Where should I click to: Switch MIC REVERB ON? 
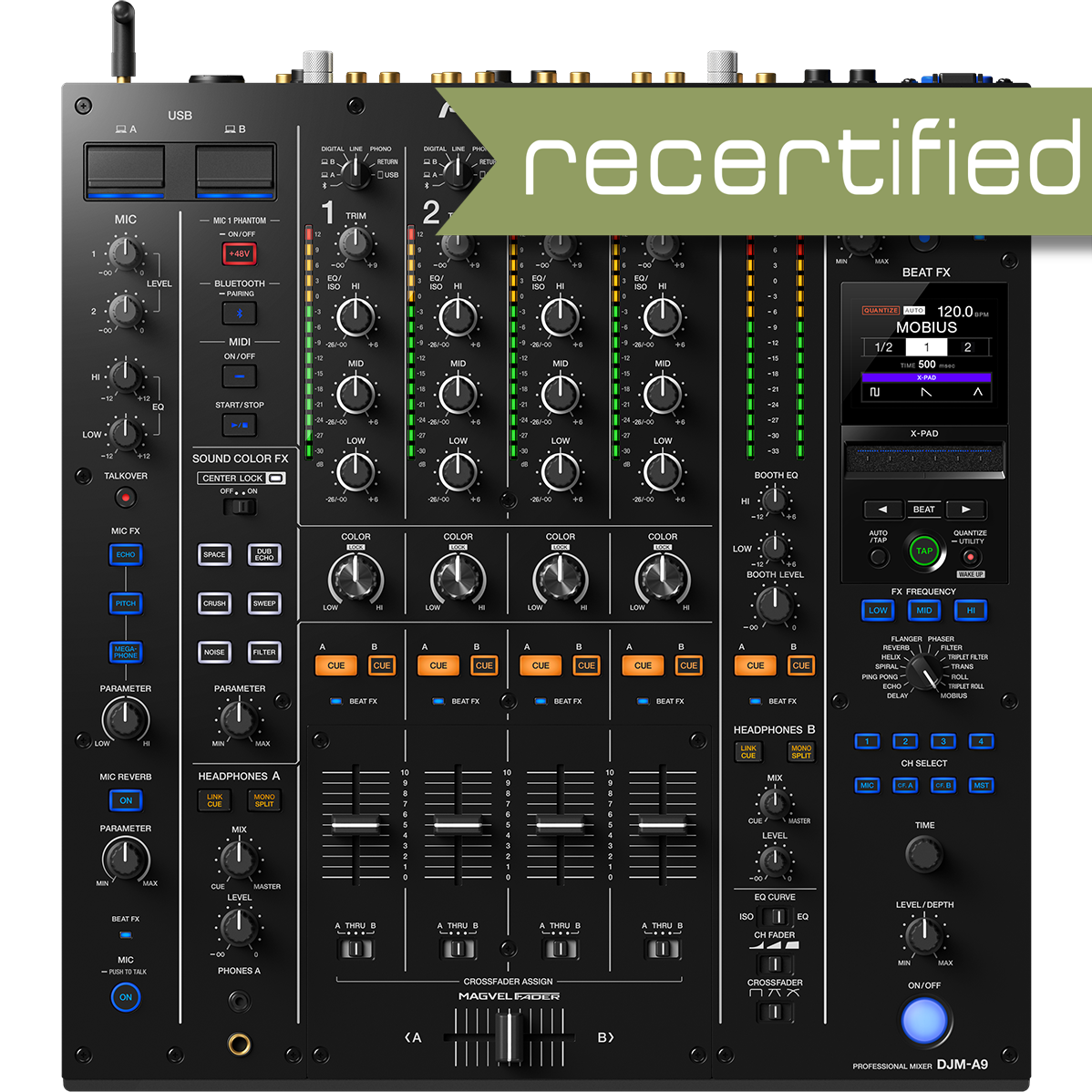[x=126, y=801]
